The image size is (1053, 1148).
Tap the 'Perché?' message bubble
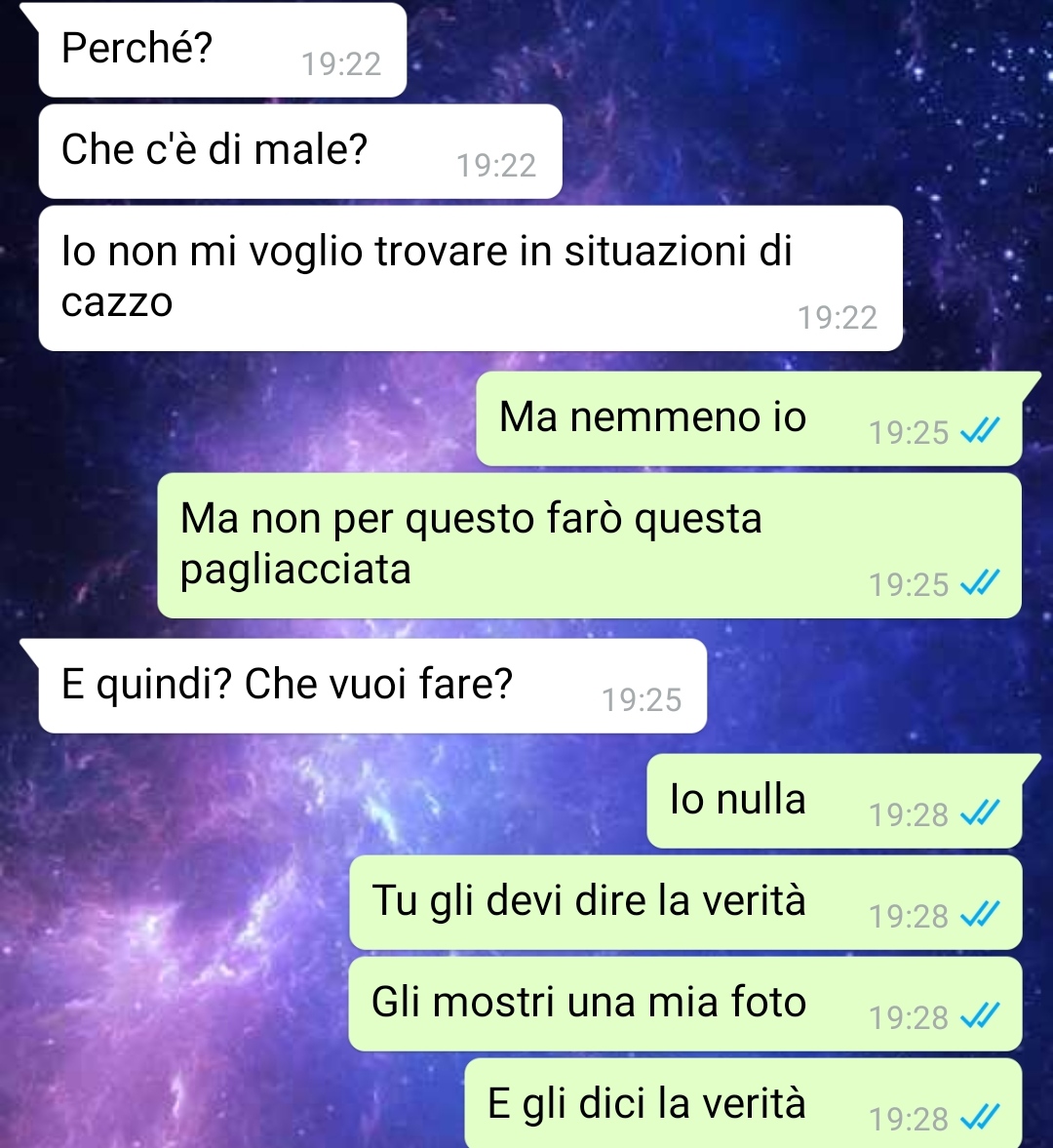click(222, 50)
